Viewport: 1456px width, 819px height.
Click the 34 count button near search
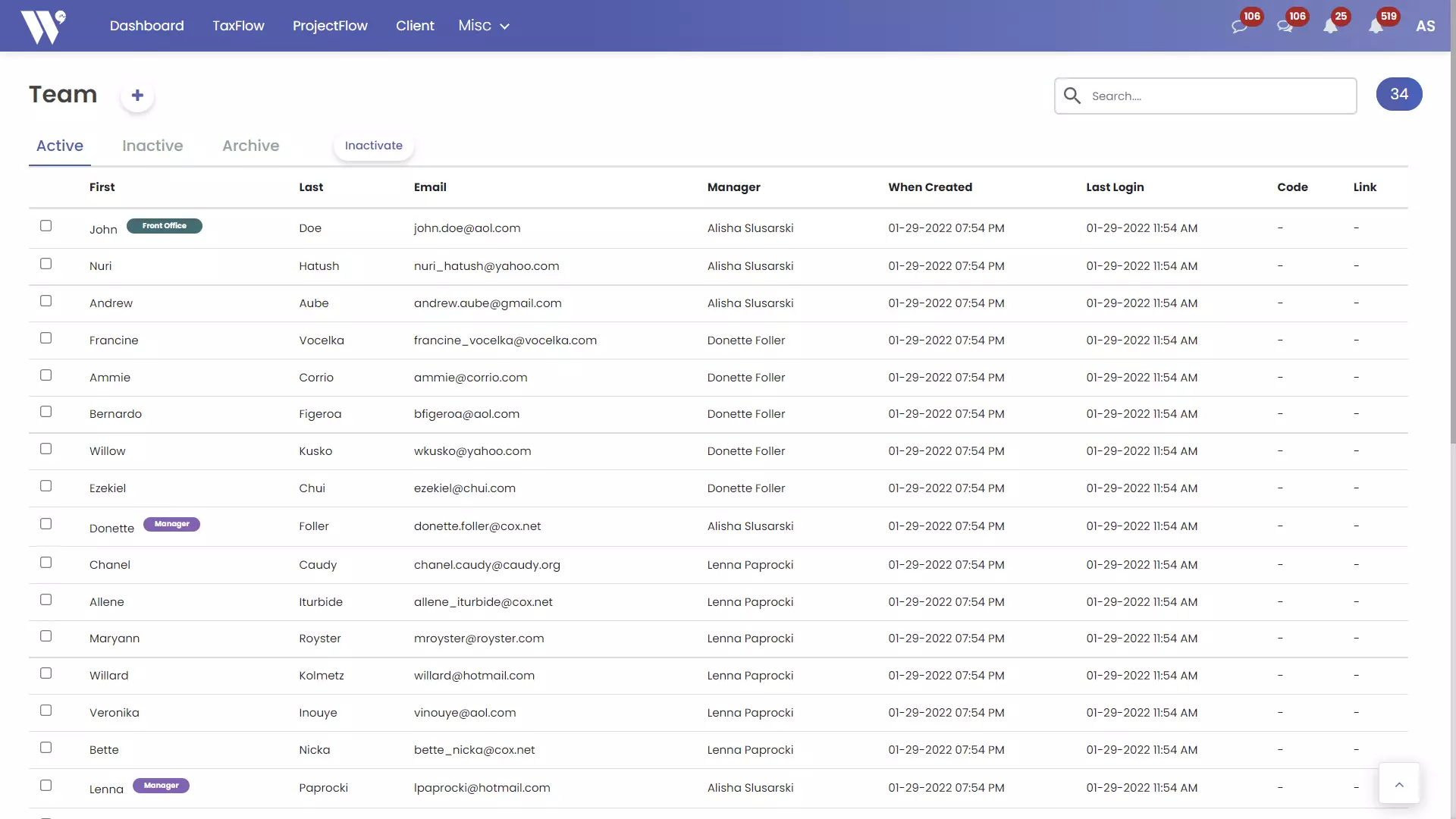pos(1399,94)
